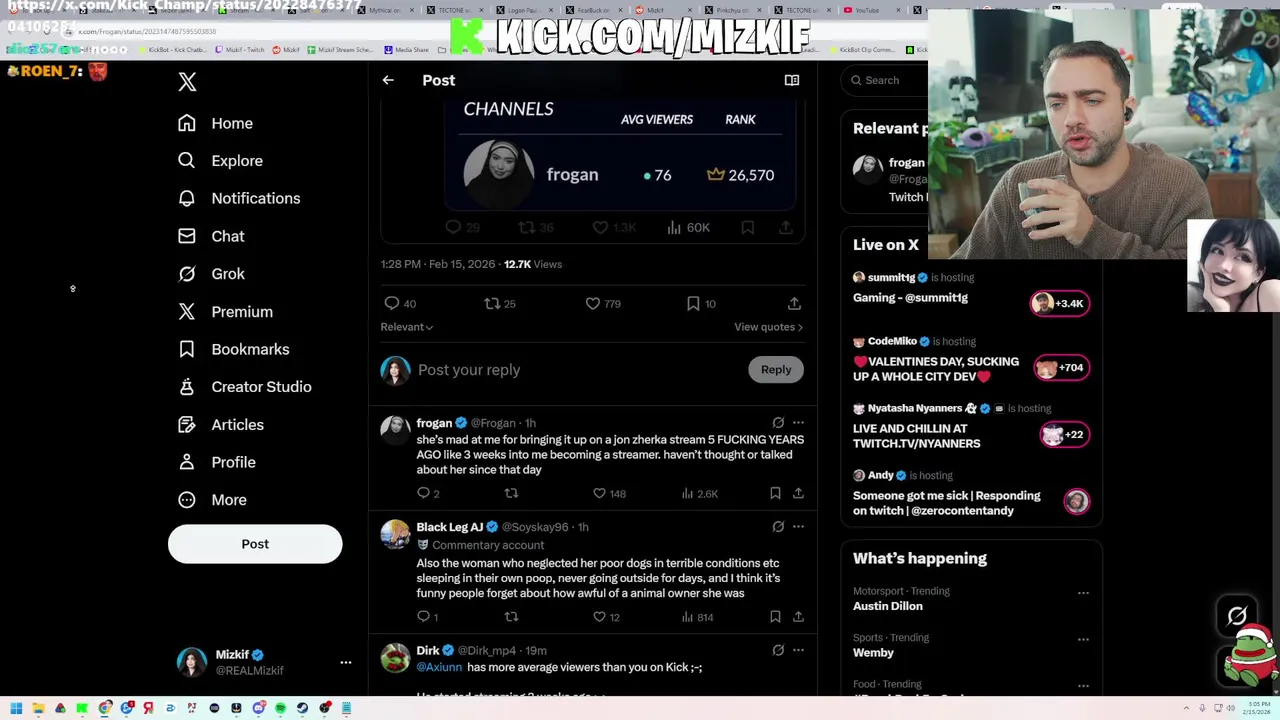Open Black Leg AJ profile name
1280x720 pixels.
(x=449, y=527)
